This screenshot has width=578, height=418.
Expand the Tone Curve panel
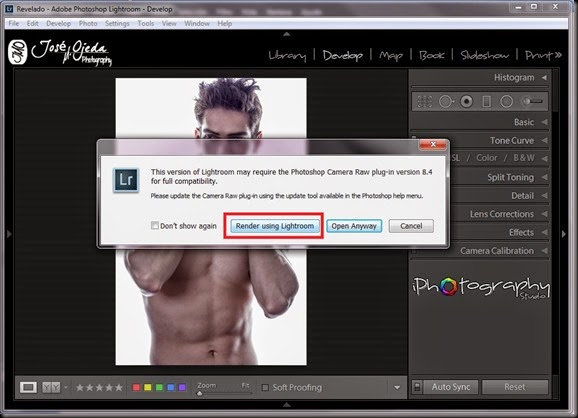coord(544,140)
